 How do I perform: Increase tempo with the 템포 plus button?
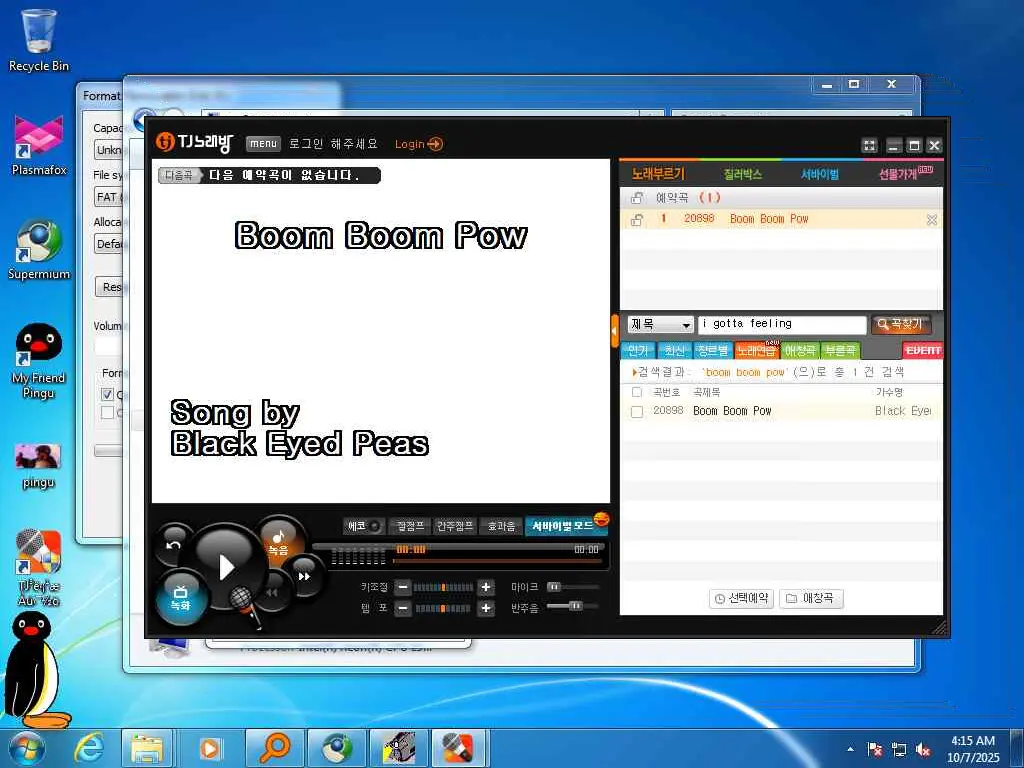486,608
